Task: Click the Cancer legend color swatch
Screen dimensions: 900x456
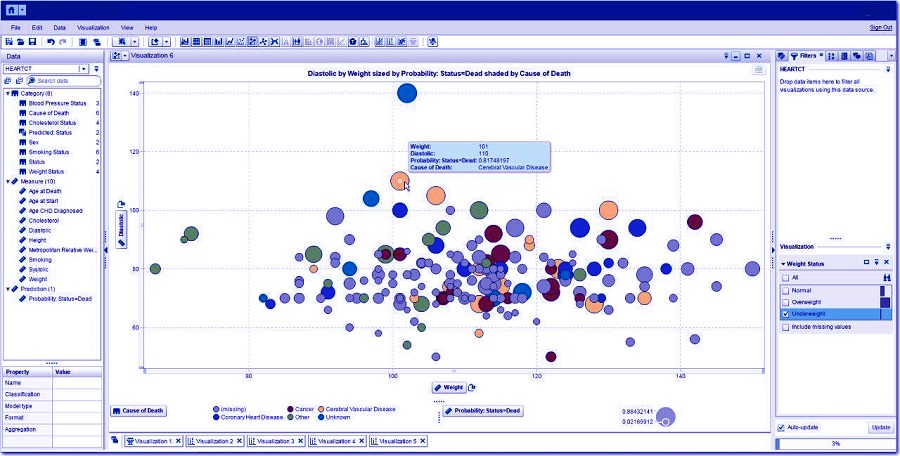Action: coord(290,409)
